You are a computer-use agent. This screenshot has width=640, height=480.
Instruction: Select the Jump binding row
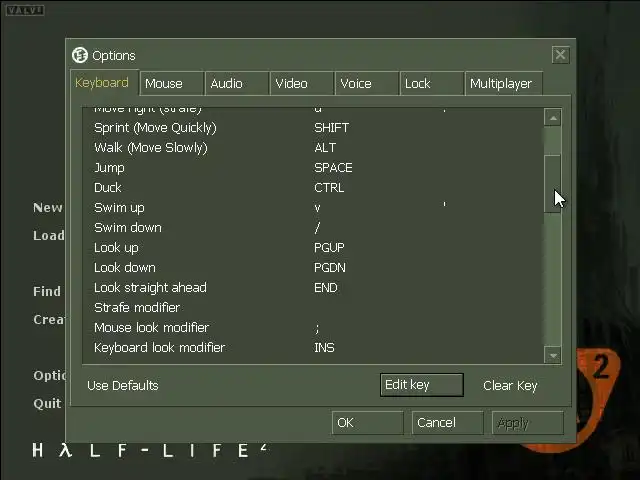[313, 168]
